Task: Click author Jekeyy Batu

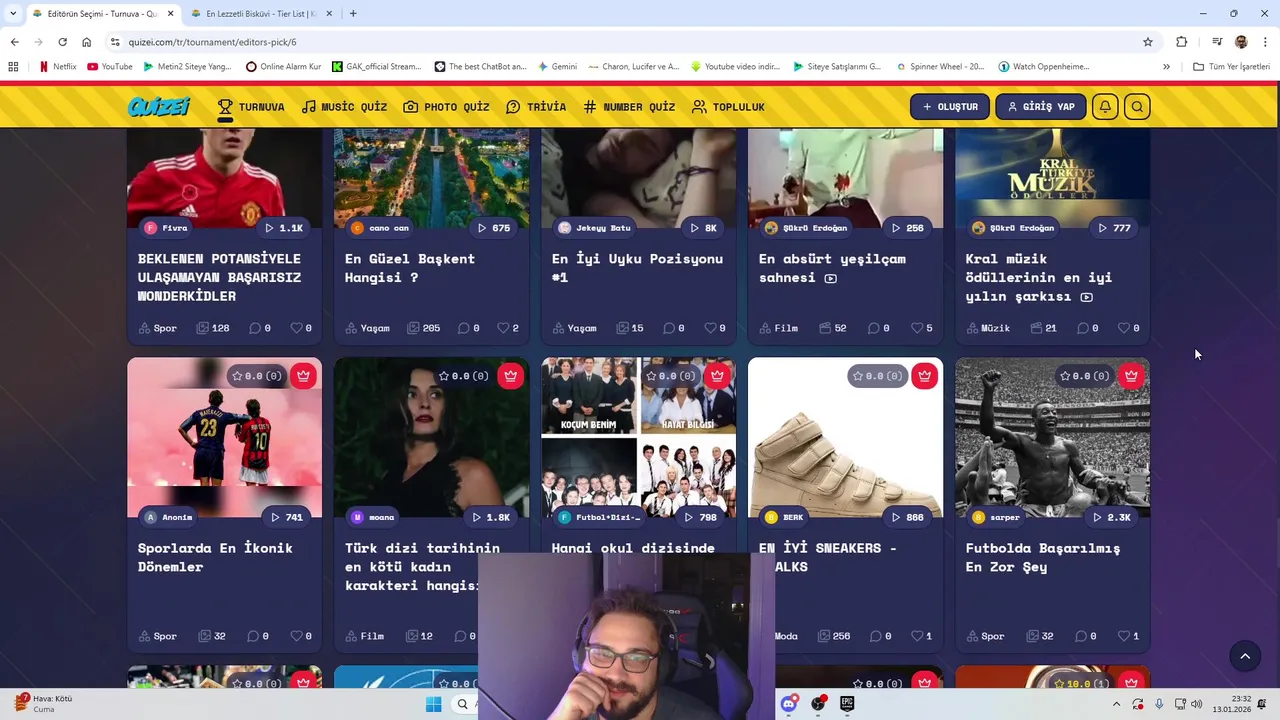Action: pos(594,228)
